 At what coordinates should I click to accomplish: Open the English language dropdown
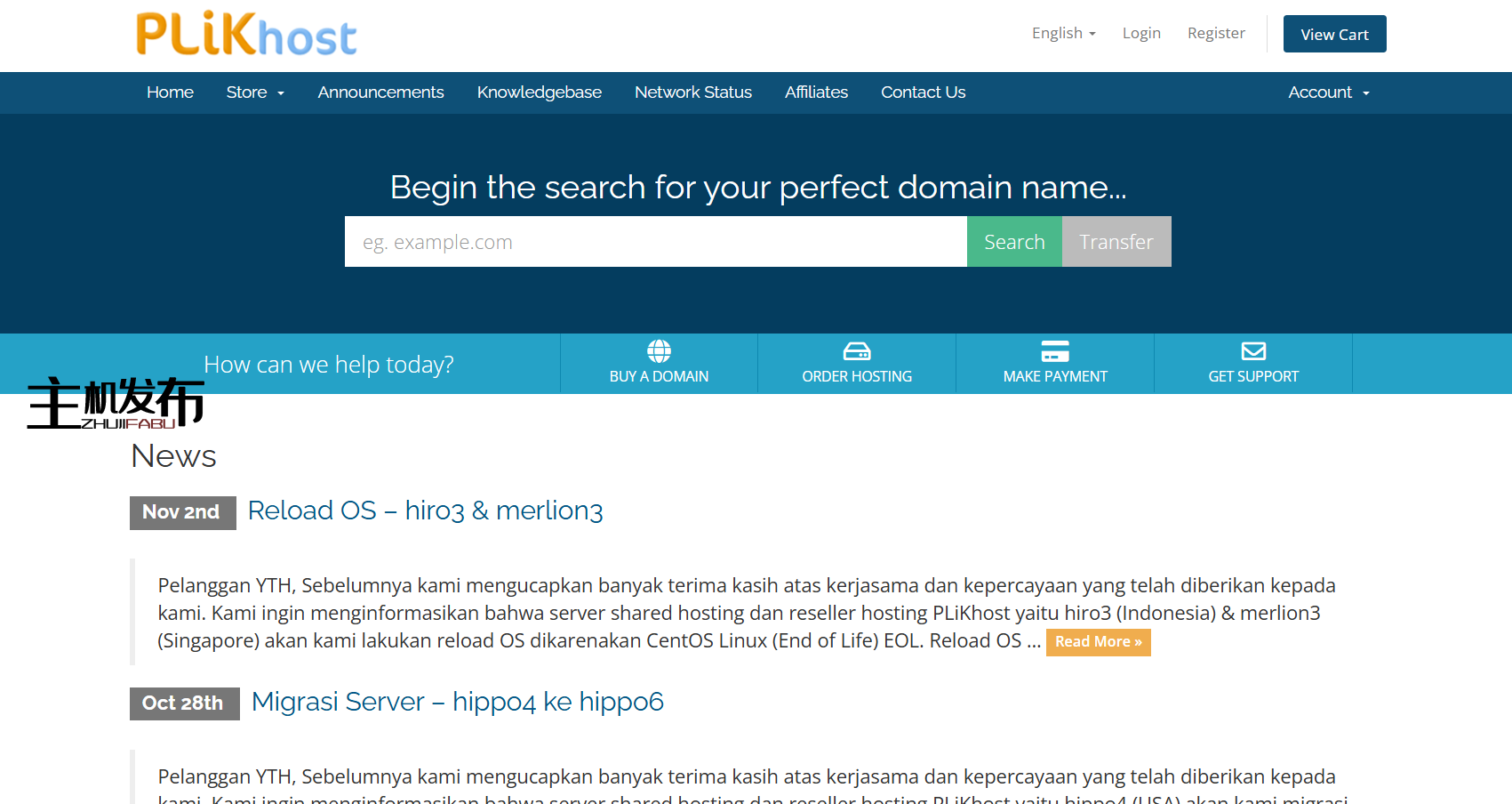click(1063, 34)
